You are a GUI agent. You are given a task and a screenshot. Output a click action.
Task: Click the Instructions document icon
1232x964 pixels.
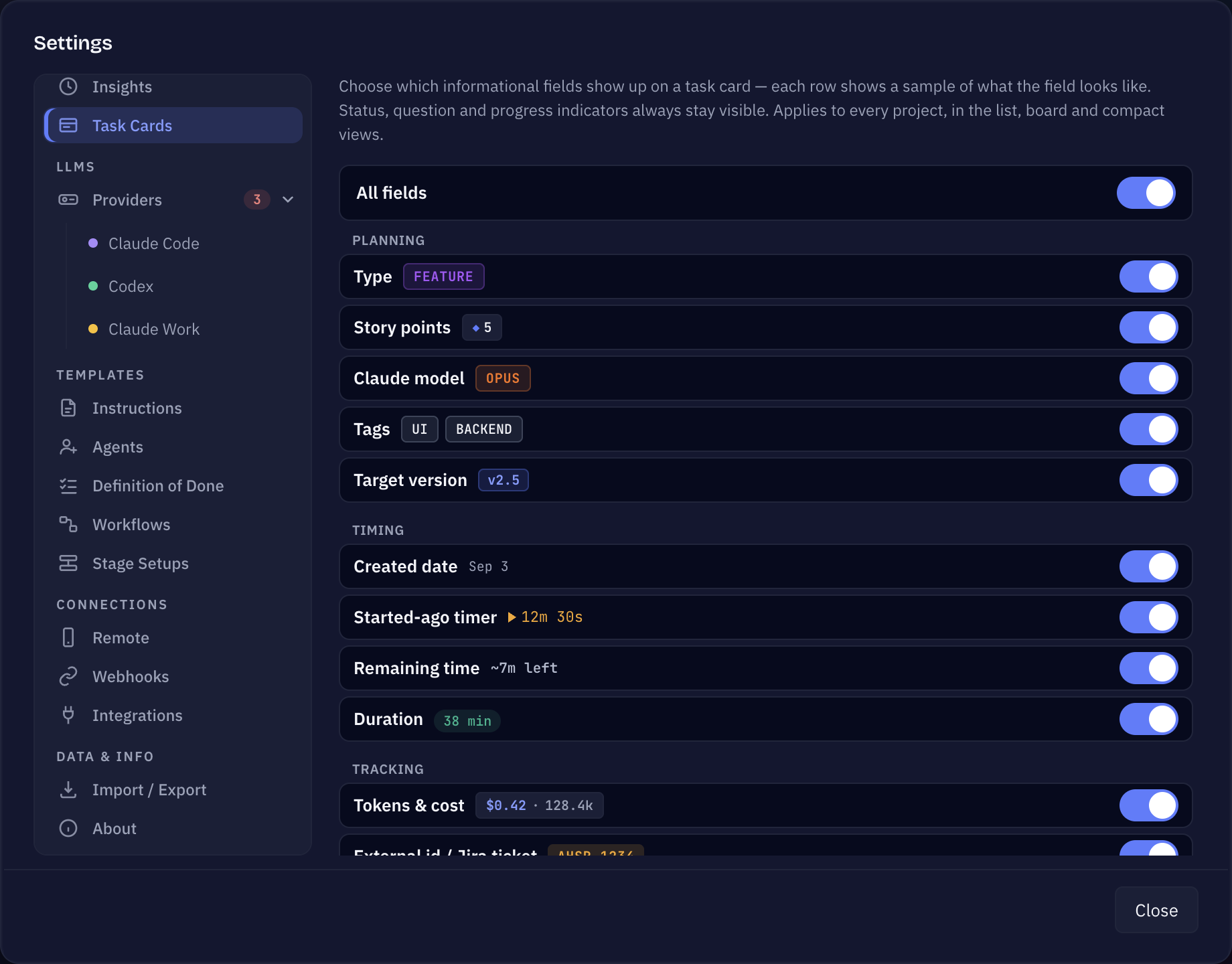coord(68,408)
